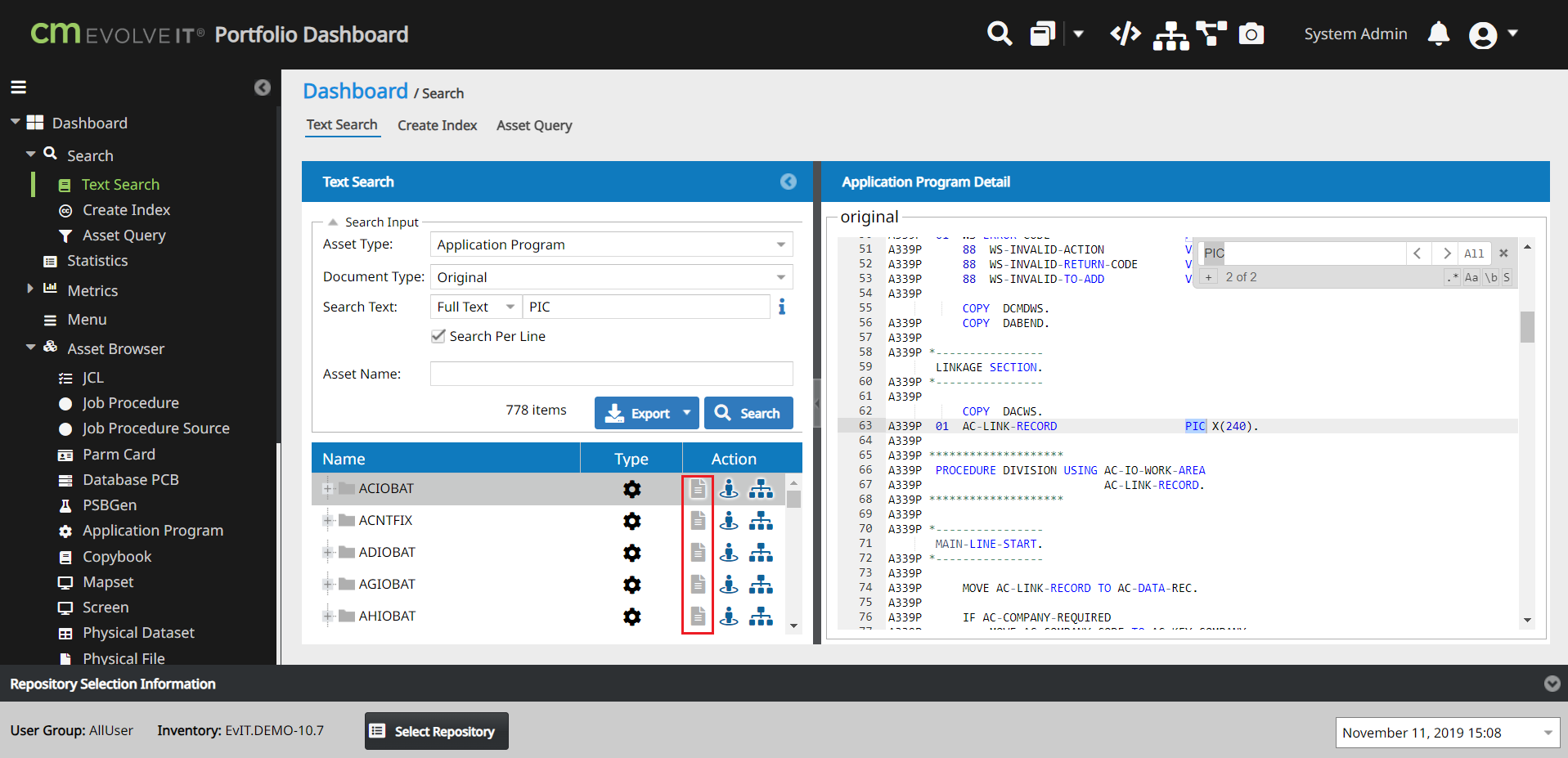Open Job Procedure Source in sidebar
The image size is (1568, 758).
tap(155, 428)
